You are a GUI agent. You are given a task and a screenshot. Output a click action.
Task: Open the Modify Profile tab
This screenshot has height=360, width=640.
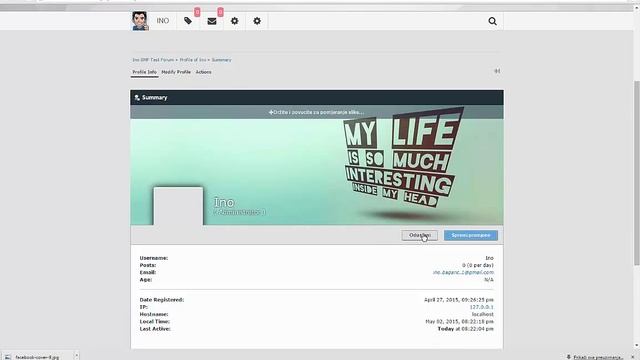tap(176, 72)
